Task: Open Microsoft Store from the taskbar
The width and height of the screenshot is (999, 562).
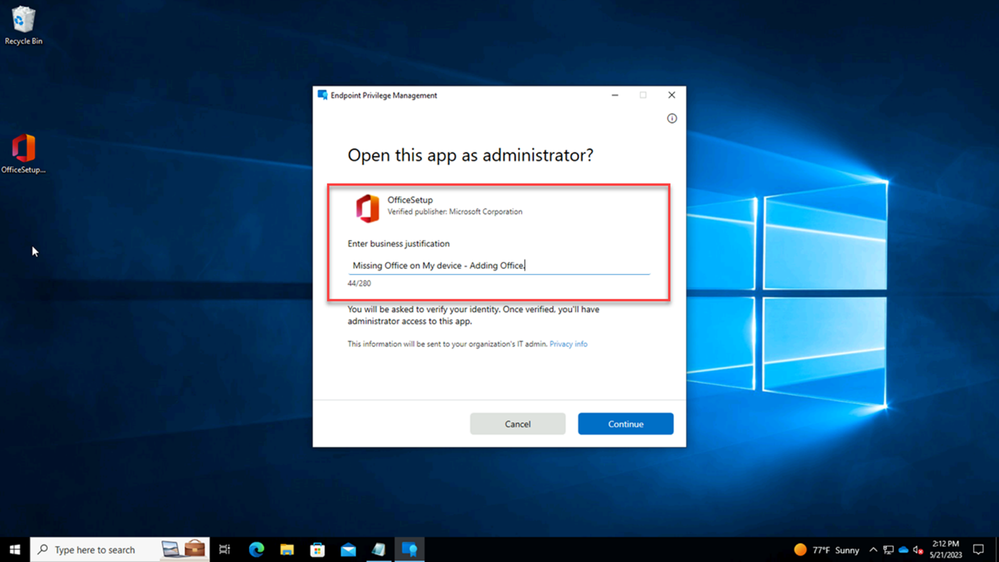Action: click(317, 549)
